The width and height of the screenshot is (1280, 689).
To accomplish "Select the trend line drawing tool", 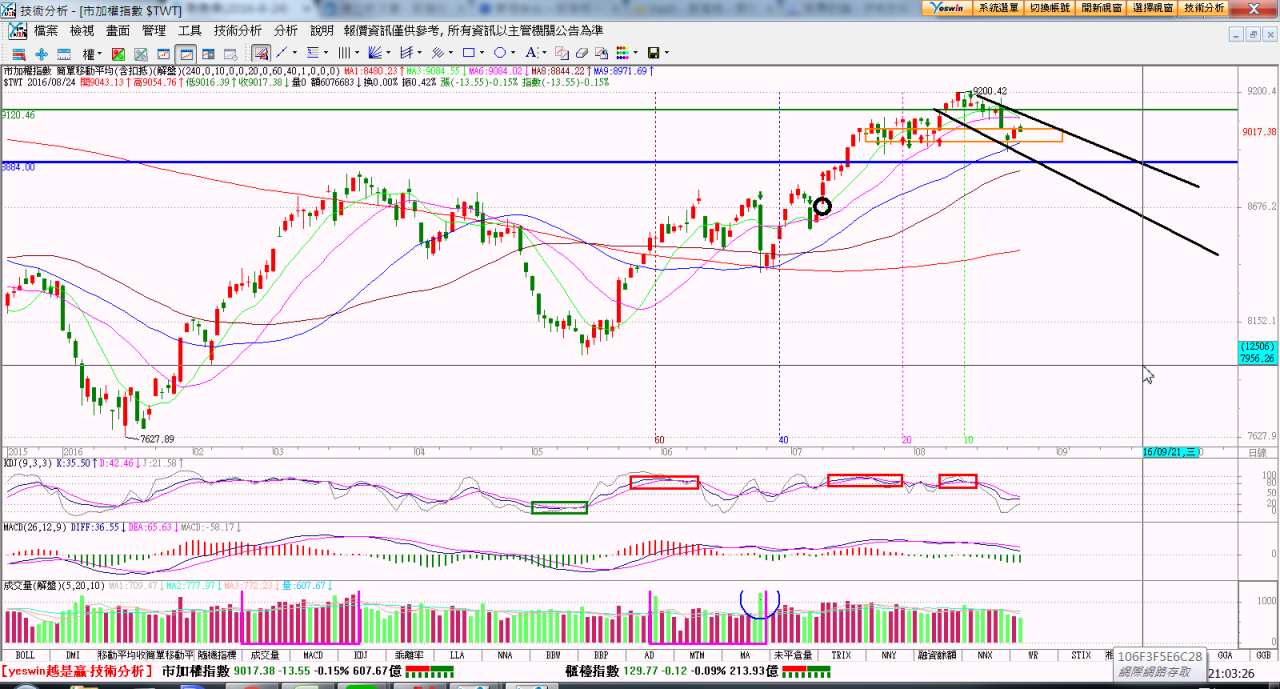I will (282, 53).
